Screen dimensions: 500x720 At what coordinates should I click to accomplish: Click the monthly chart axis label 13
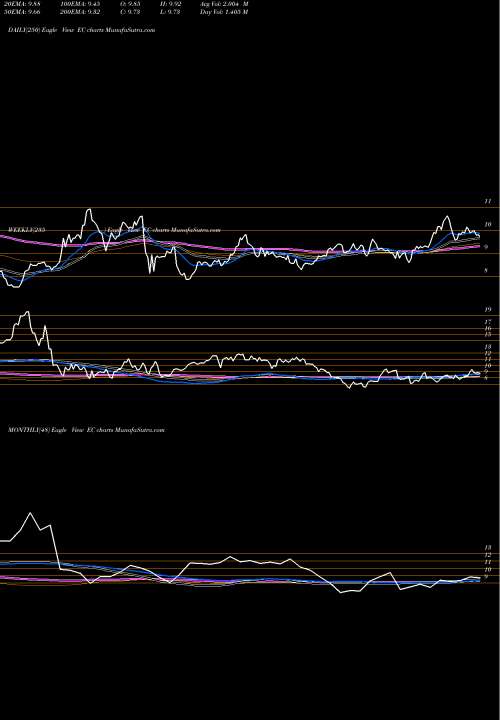pyautogui.click(x=488, y=547)
